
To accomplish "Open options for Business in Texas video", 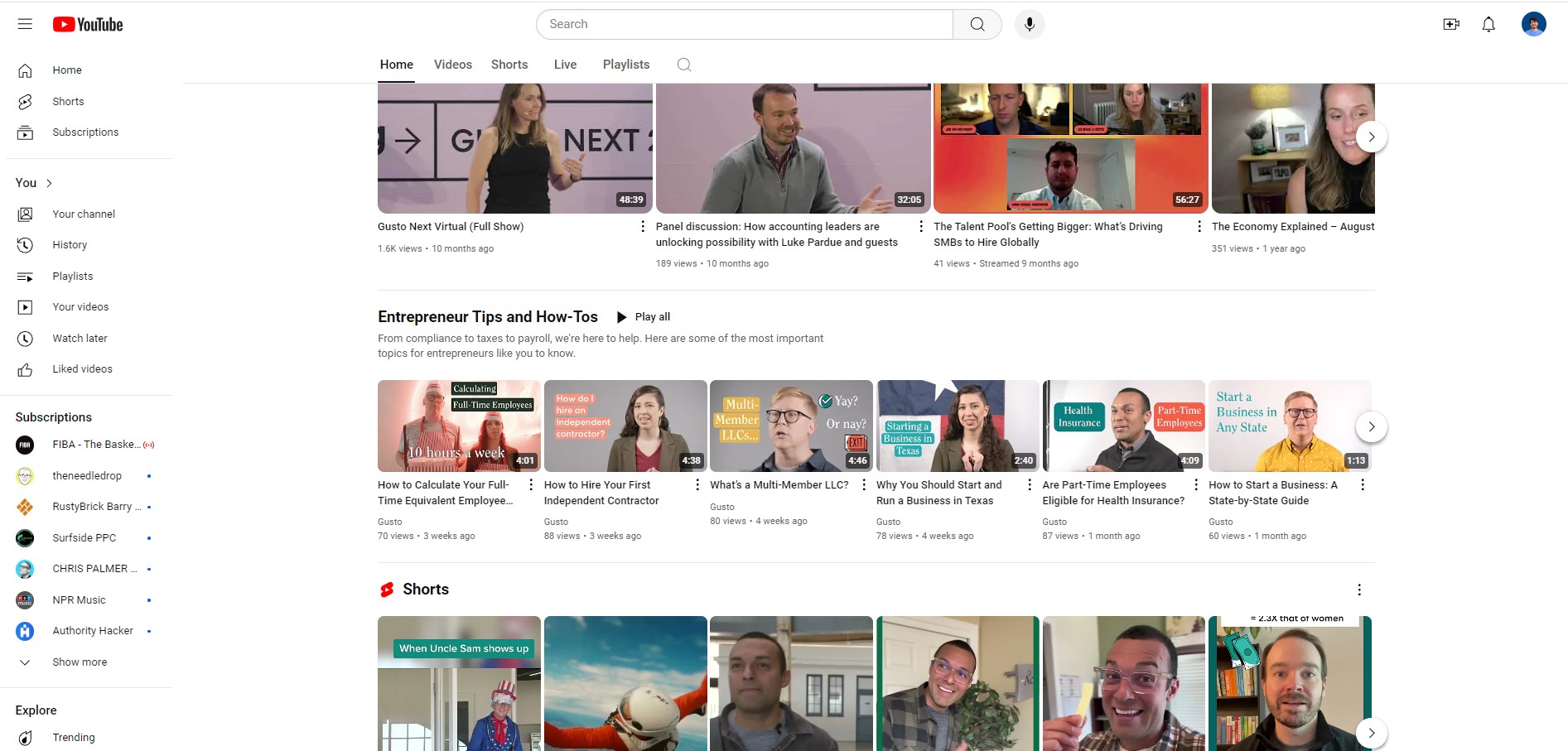I will click(x=1030, y=484).
